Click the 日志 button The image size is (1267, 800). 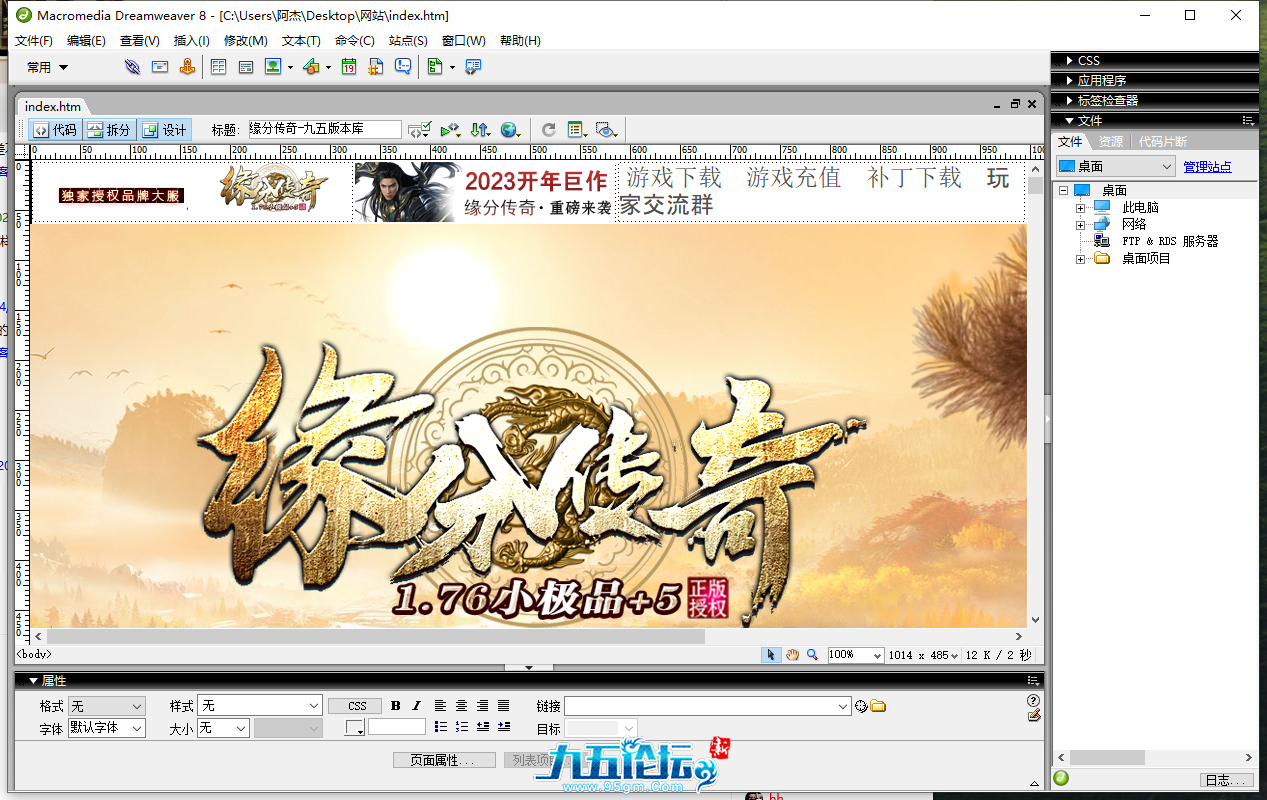pyautogui.click(x=1225, y=780)
